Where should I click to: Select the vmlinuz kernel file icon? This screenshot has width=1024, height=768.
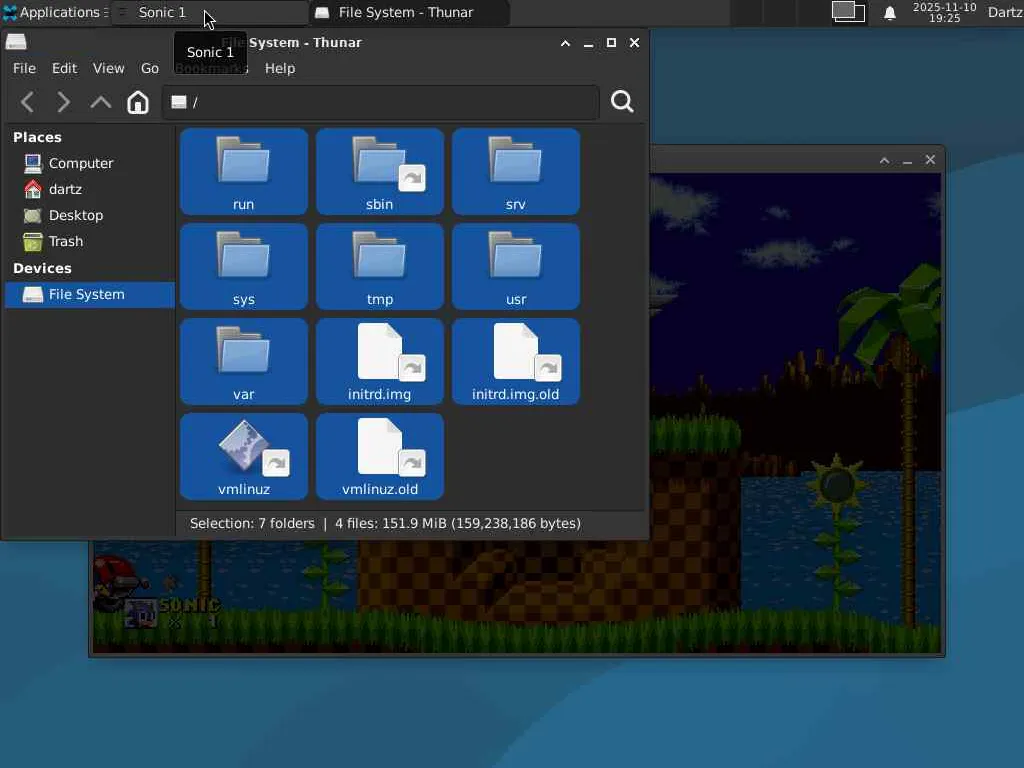[x=244, y=446]
